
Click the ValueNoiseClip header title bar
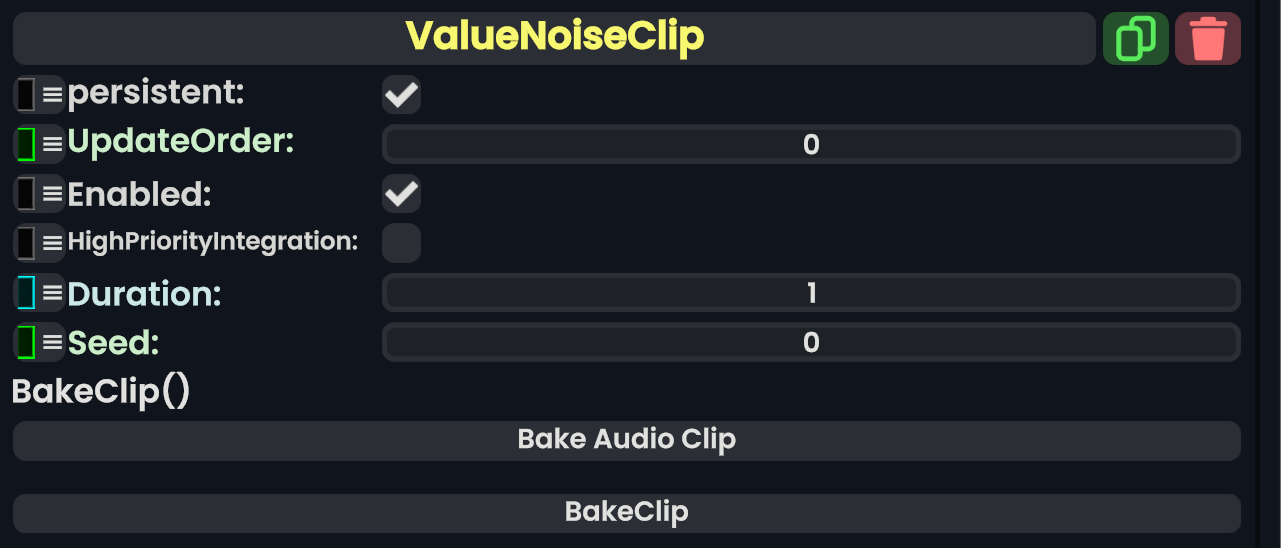[554, 38]
